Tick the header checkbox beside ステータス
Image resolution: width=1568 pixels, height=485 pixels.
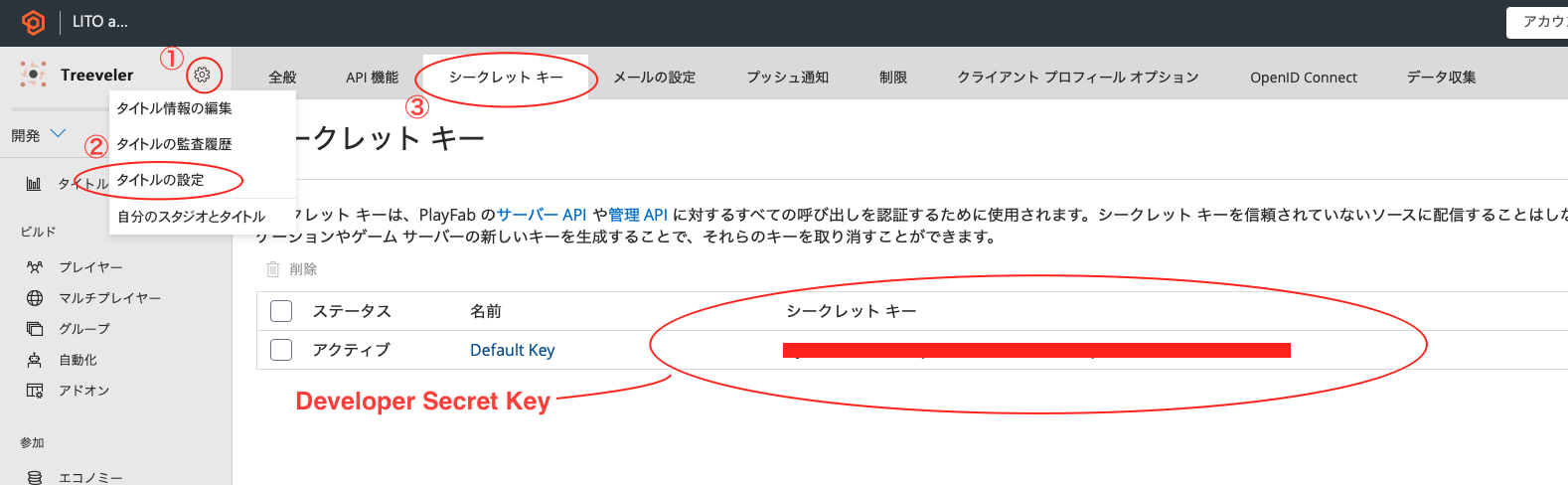[x=281, y=311]
